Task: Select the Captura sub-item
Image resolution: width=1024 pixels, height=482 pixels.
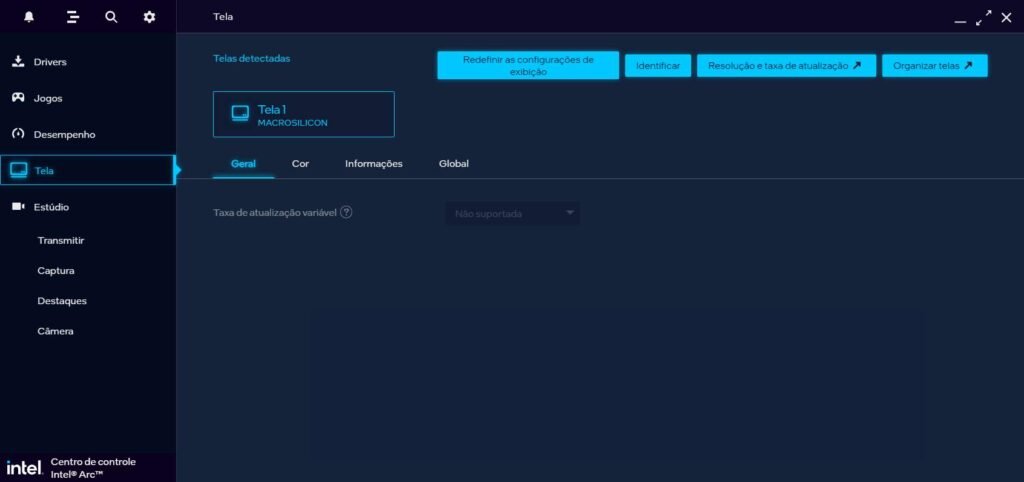Action: click(x=56, y=271)
